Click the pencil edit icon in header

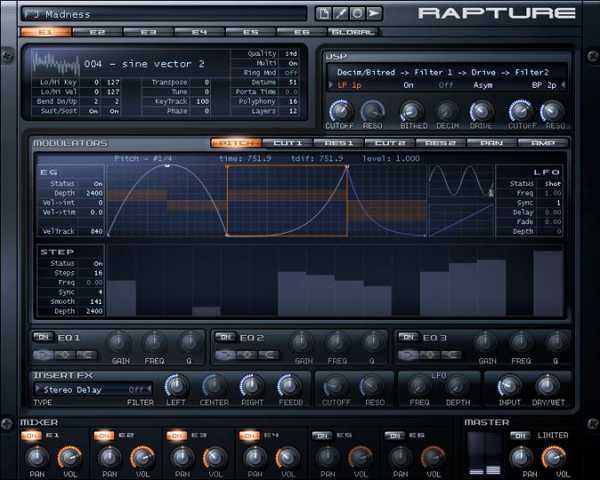(341, 13)
